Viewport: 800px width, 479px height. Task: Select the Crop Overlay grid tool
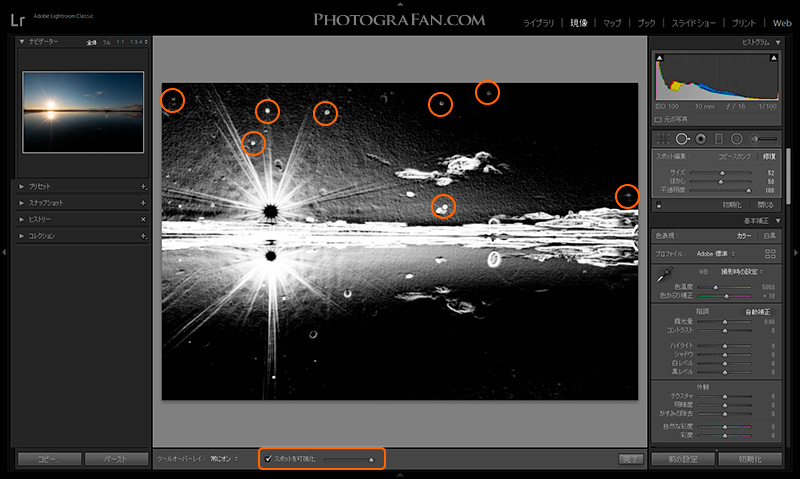coord(663,139)
